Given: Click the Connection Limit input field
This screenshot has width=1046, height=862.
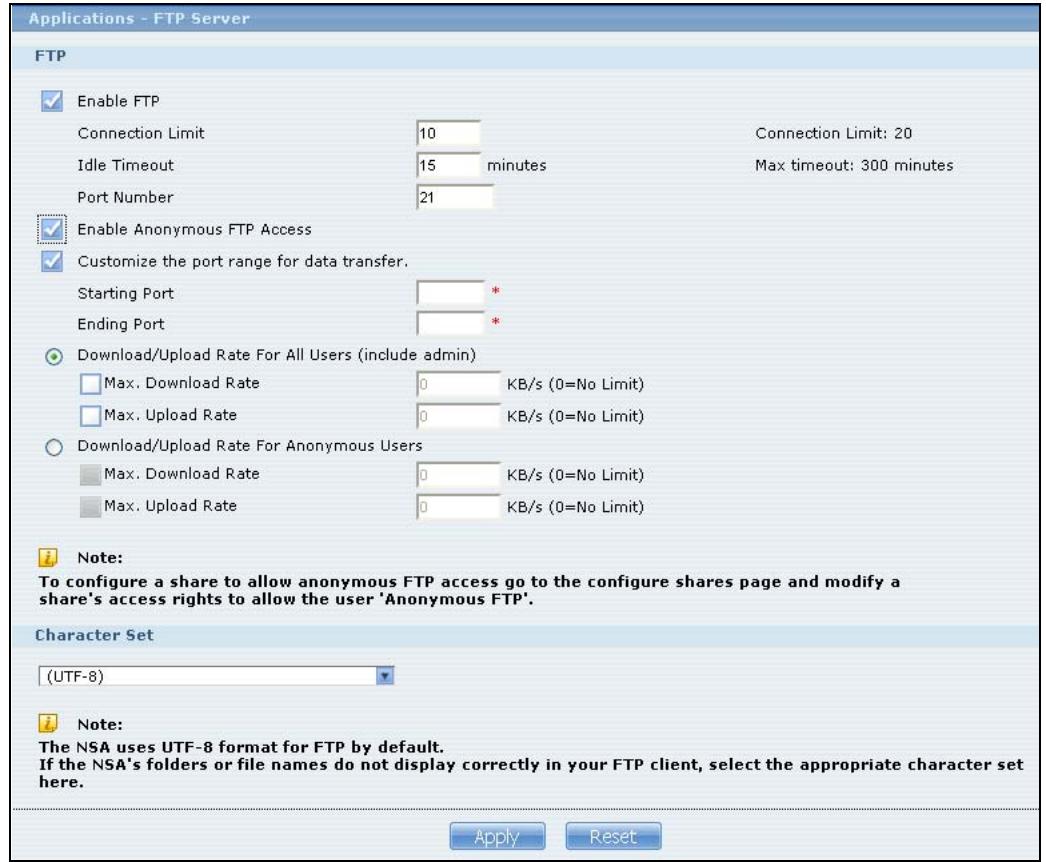Looking at the screenshot, I should click(448, 133).
